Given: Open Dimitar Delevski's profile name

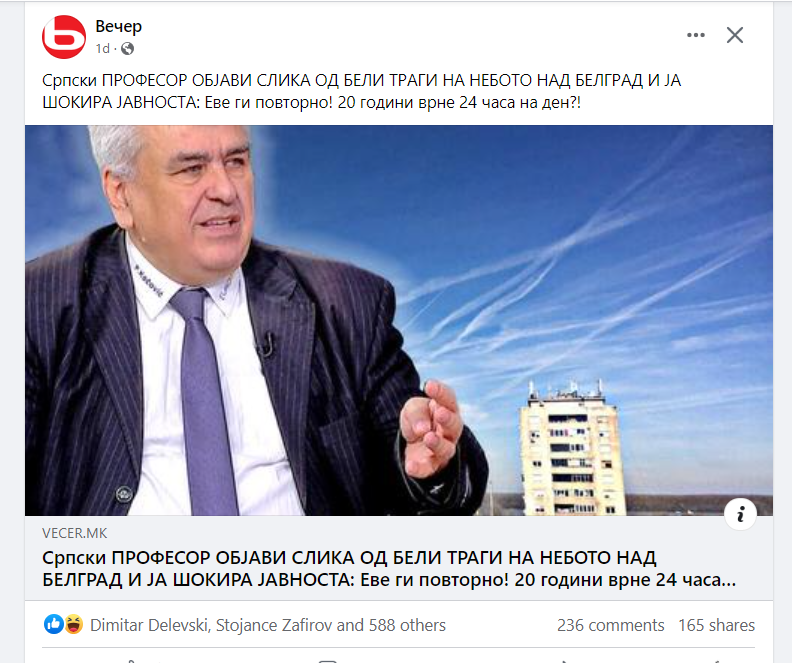Looking at the screenshot, I should (x=149, y=625).
